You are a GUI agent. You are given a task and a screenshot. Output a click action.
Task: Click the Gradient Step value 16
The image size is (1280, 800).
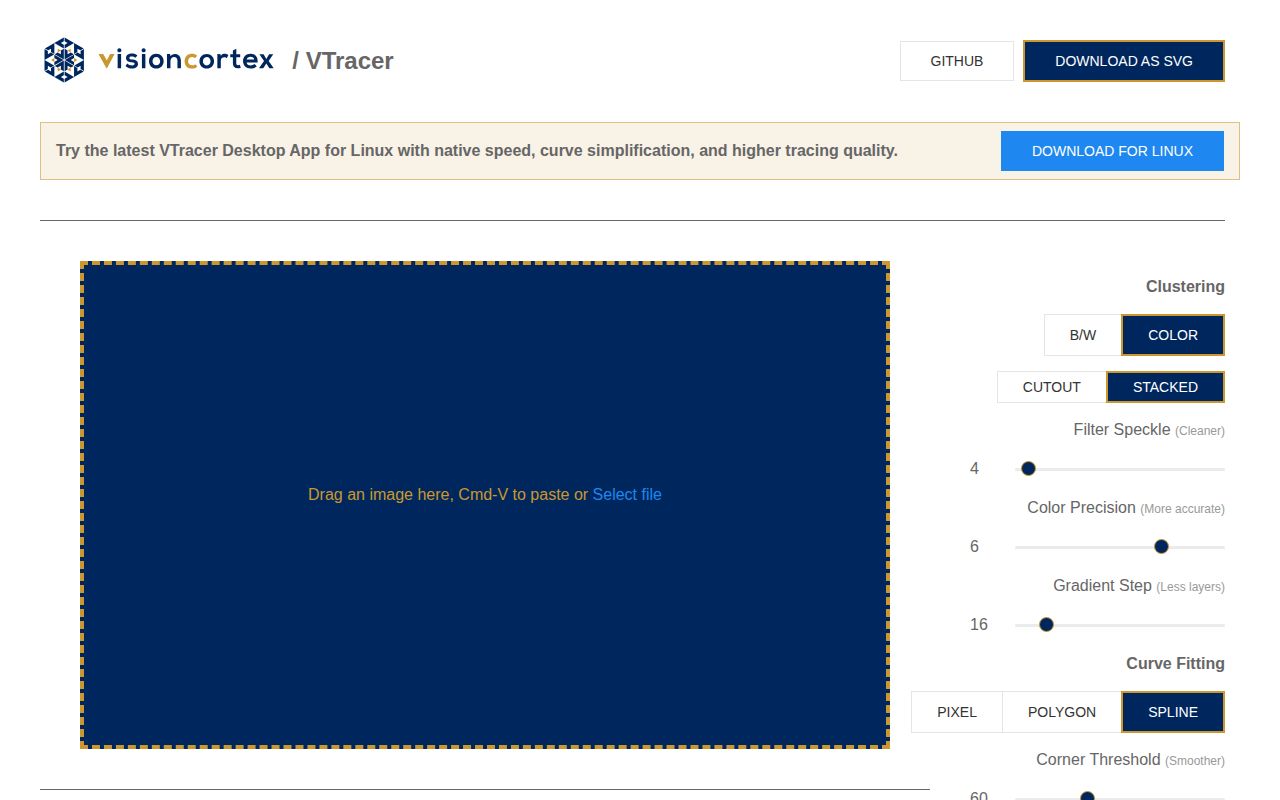pos(979,624)
